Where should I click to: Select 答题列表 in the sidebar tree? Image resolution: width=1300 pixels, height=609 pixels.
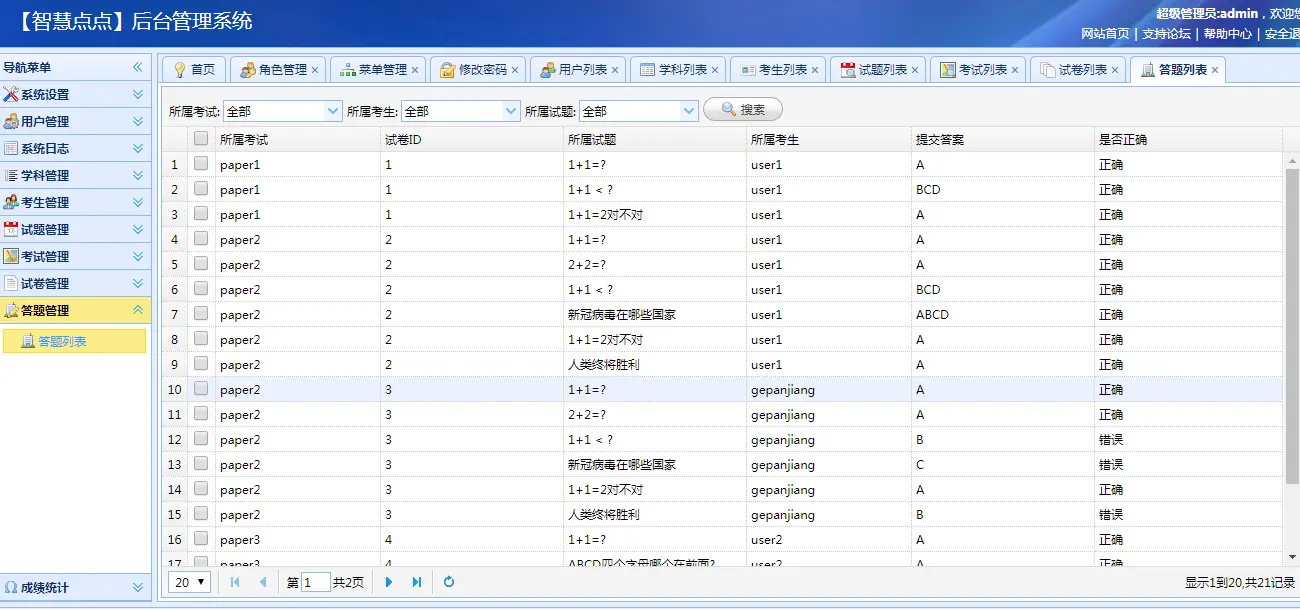(x=75, y=341)
